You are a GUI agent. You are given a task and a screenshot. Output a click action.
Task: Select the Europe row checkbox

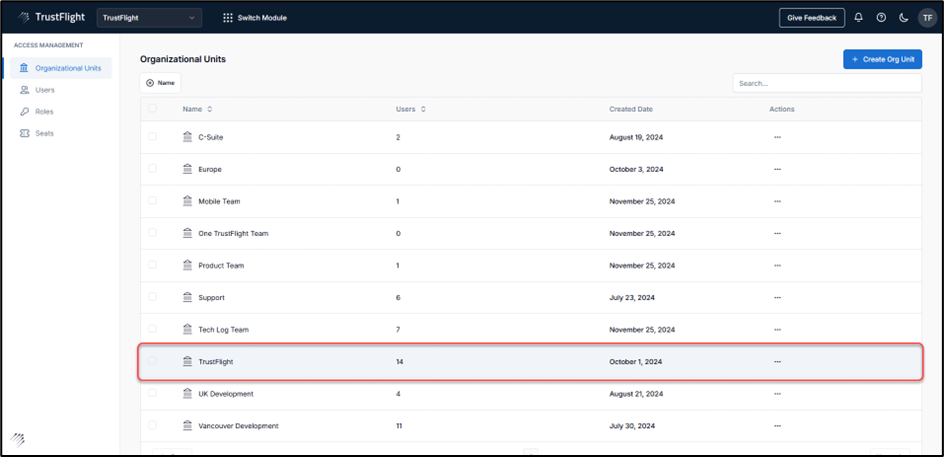(152, 169)
